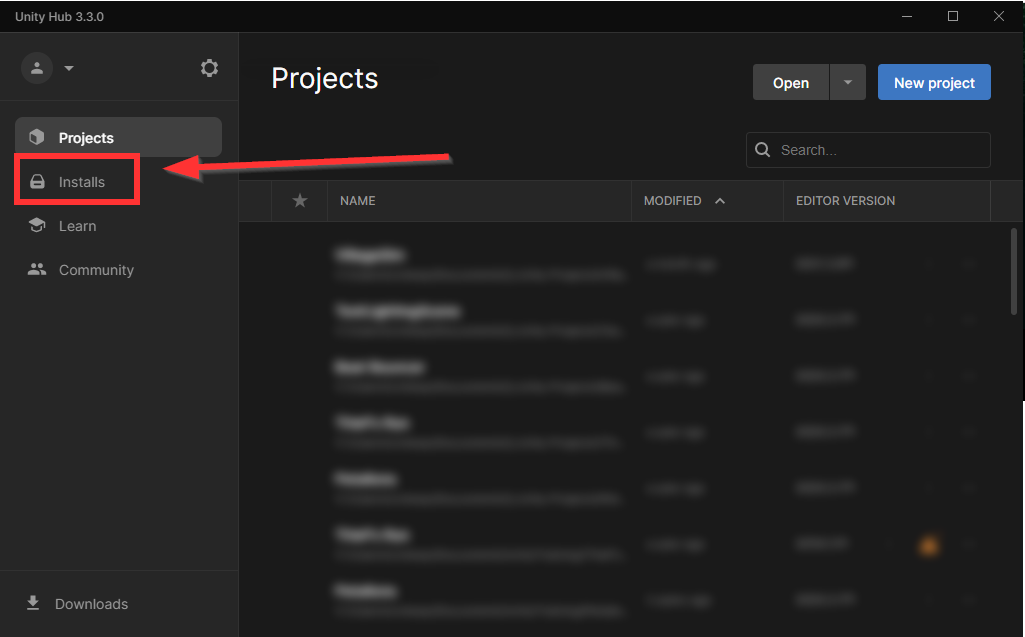Click the orange warning icon in the project row
The image size is (1025, 637).
[x=928, y=545]
